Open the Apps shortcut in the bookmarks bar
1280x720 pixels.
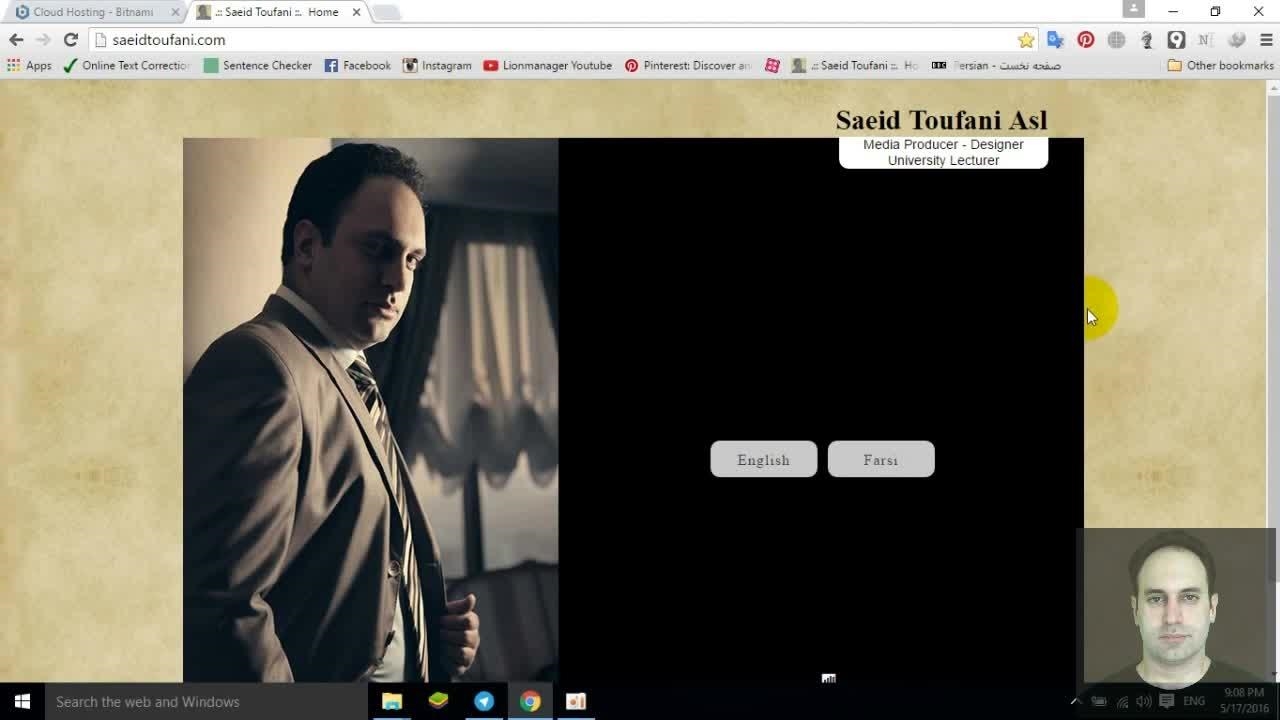tap(29, 65)
